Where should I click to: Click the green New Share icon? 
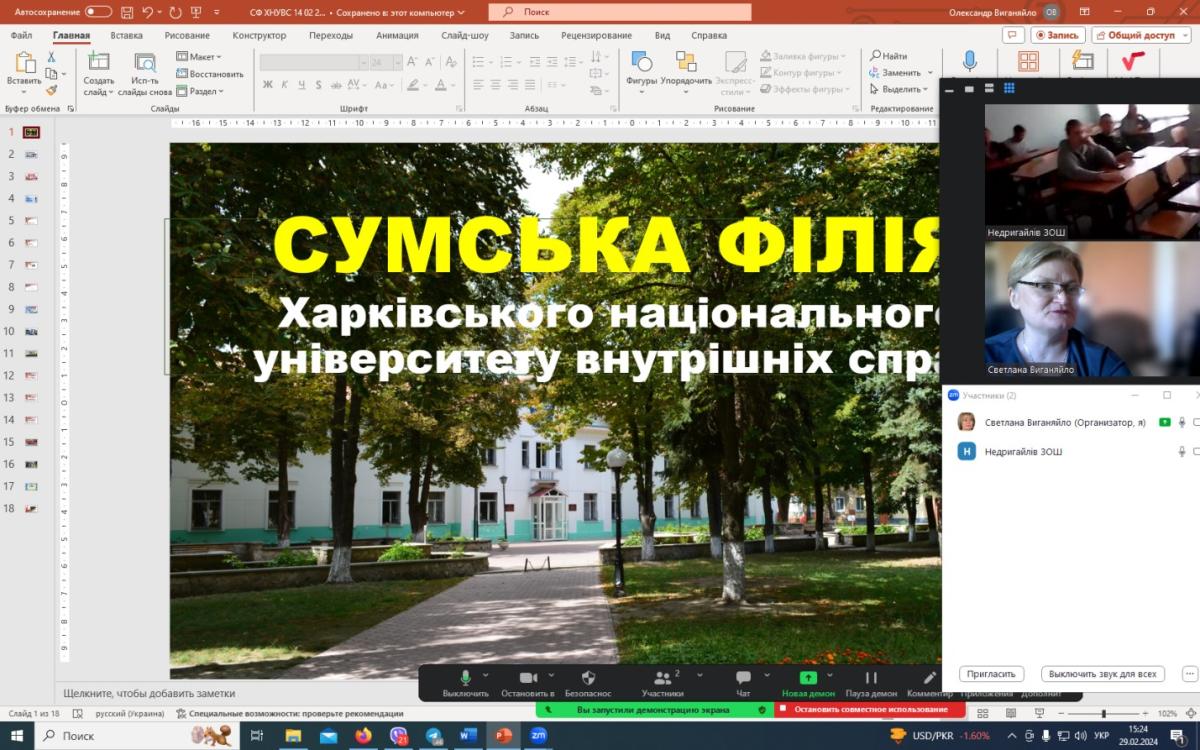coord(808,678)
